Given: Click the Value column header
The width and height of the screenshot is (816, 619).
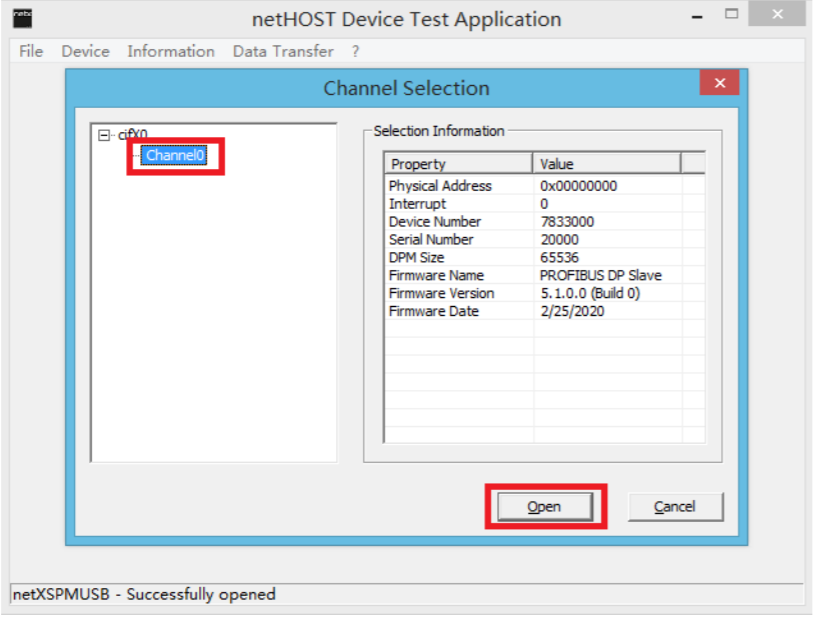Looking at the screenshot, I should pyautogui.click(x=608, y=164).
